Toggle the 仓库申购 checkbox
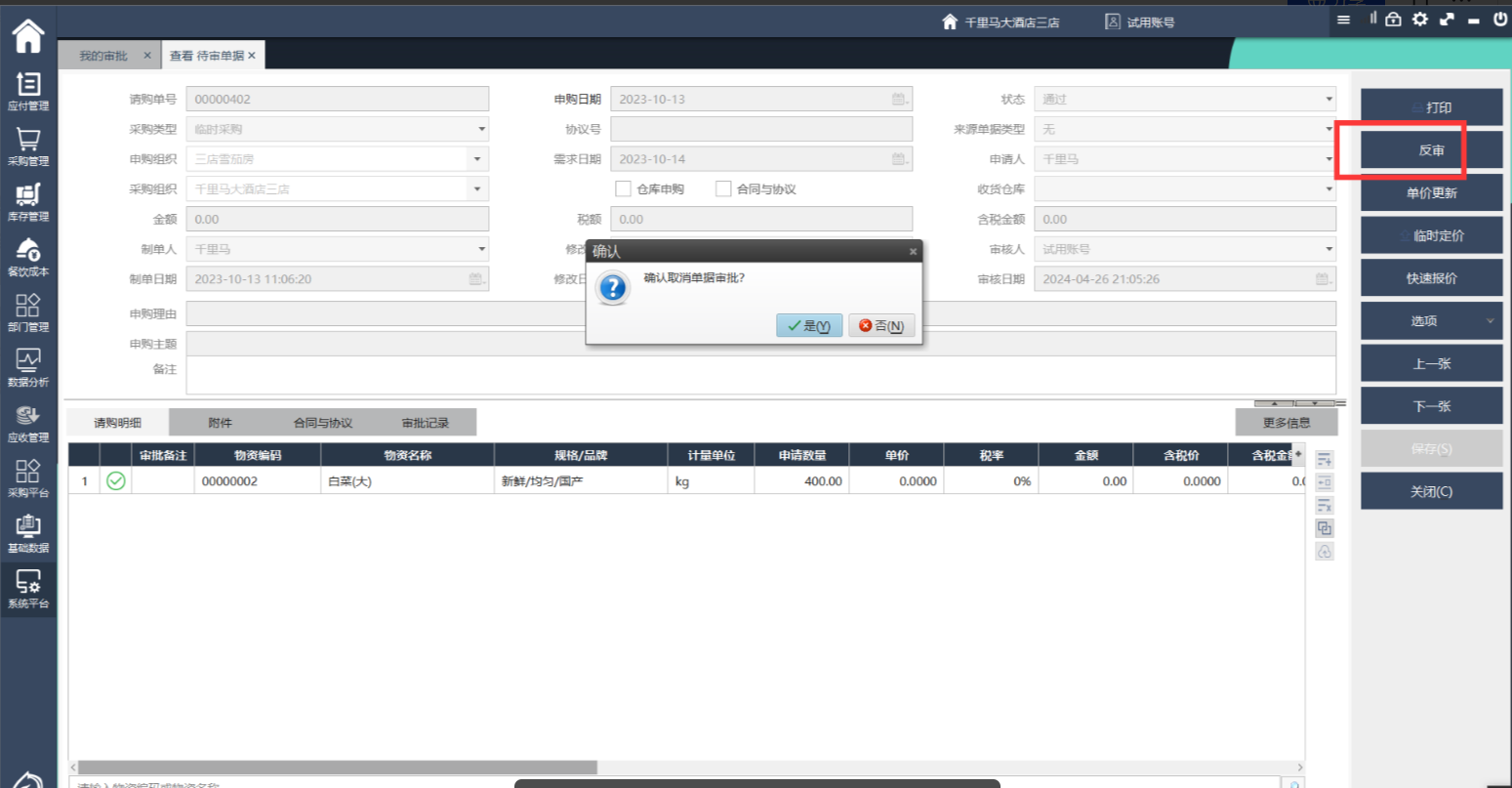The height and width of the screenshot is (788, 1512). tap(623, 189)
